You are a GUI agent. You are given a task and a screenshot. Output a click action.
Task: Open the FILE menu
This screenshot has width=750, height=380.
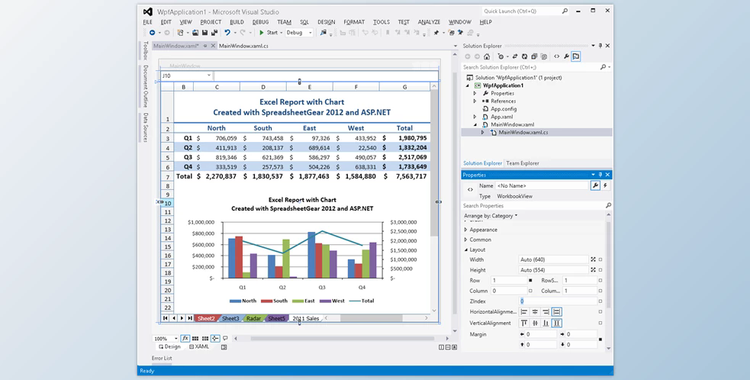(147, 22)
